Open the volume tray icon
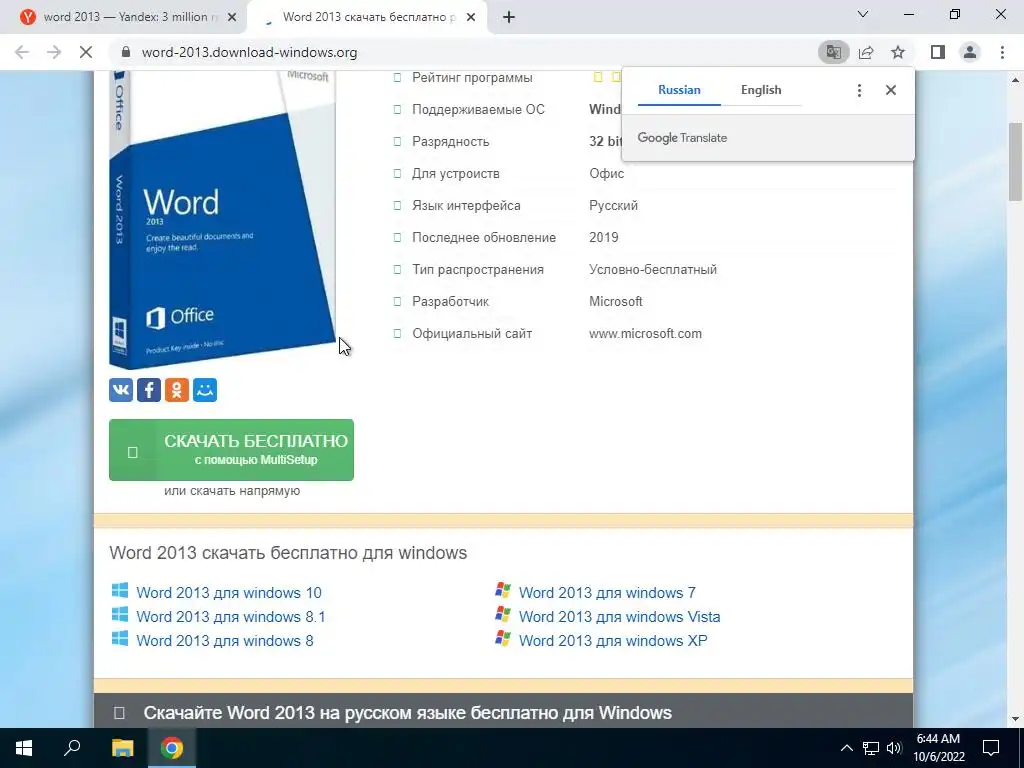The height and width of the screenshot is (768, 1024). pyautogui.click(x=894, y=748)
